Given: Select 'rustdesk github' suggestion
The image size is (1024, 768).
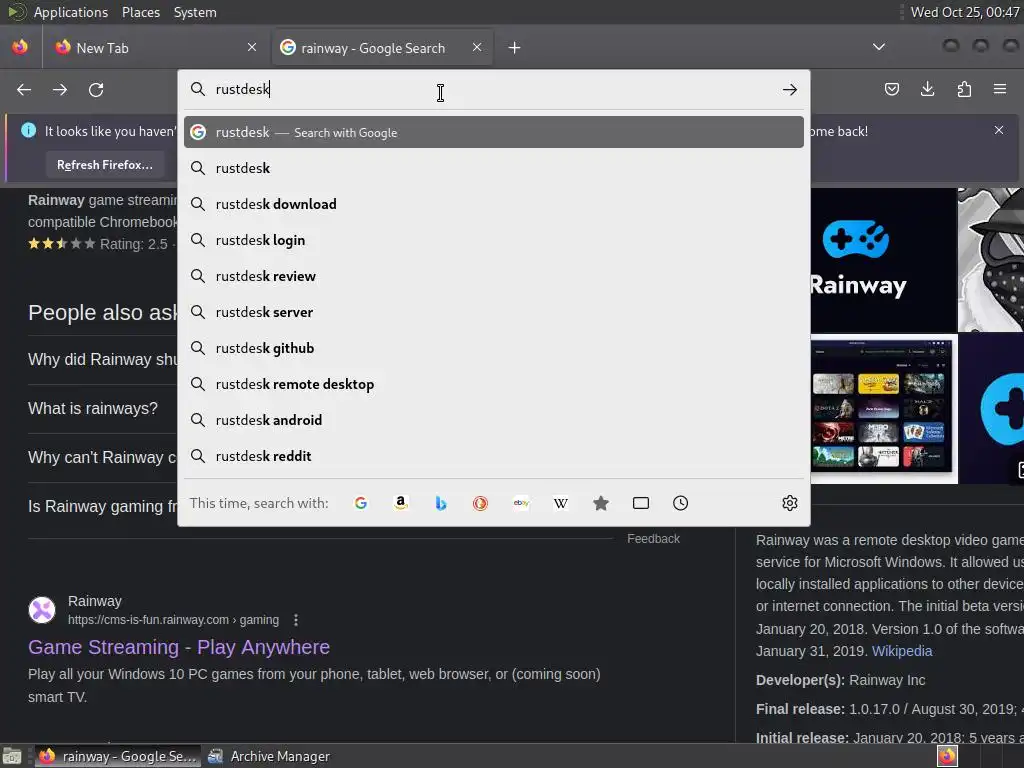Looking at the screenshot, I should 494,347.
